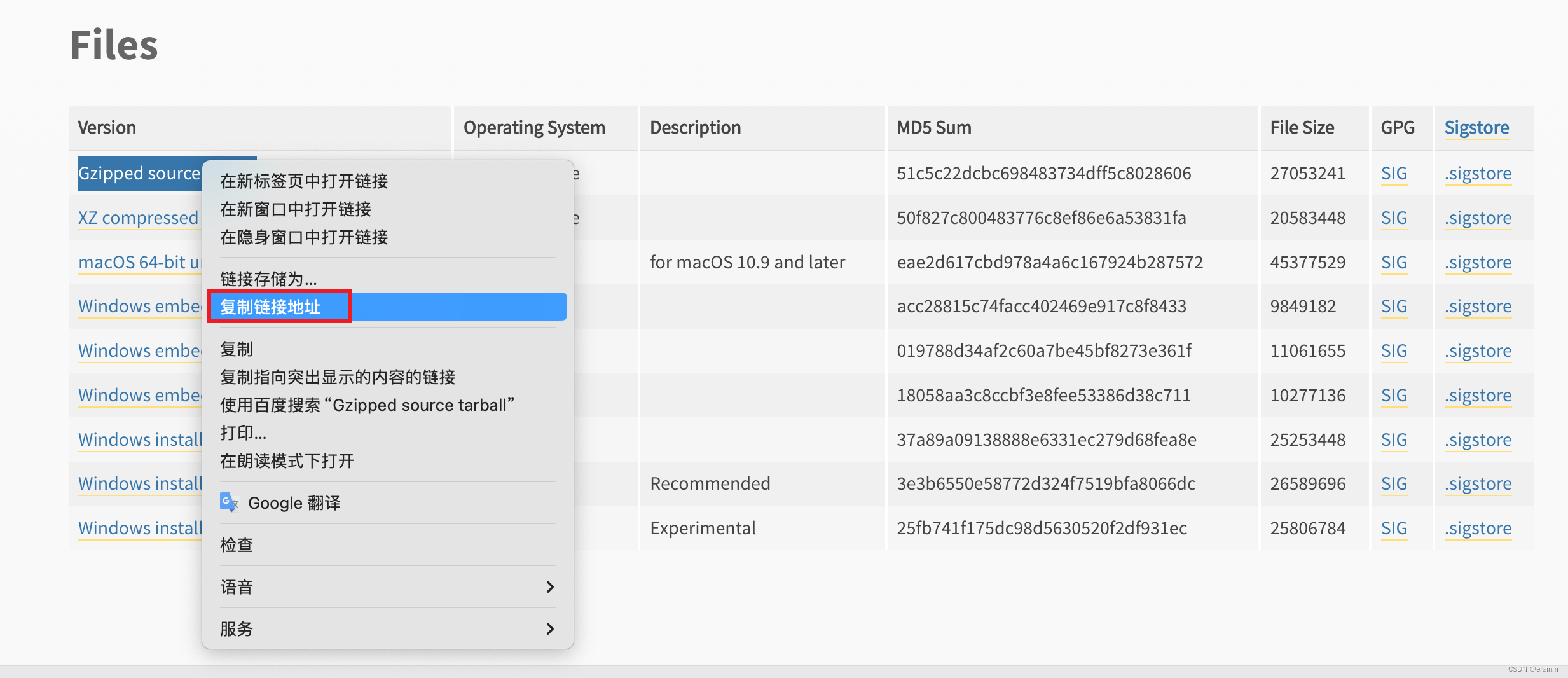Click the 'for macOS 10.9 and later' description
This screenshot has height=678, width=1568.
[747, 262]
